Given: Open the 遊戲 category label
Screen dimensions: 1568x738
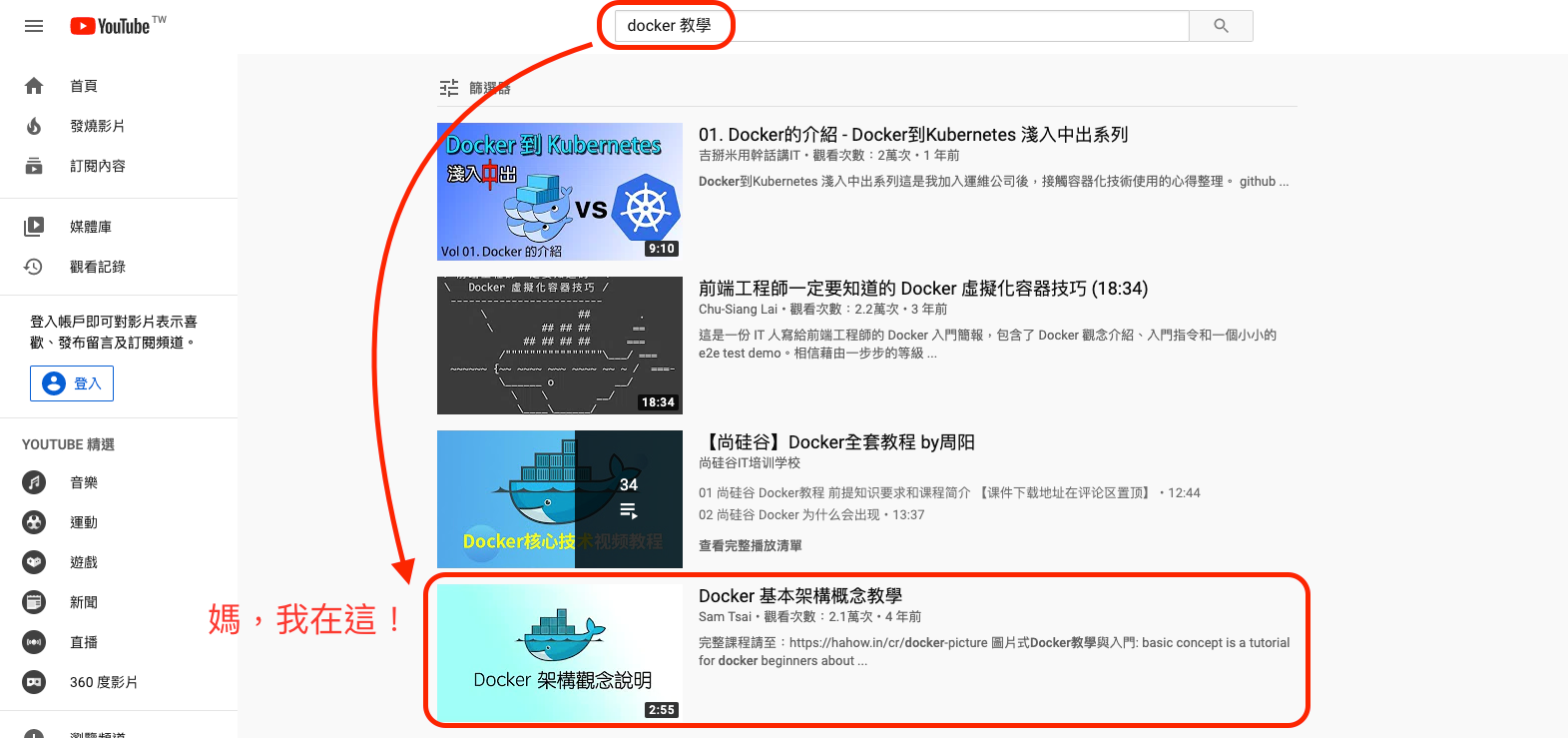Looking at the screenshot, I should (x=84, y=562).
